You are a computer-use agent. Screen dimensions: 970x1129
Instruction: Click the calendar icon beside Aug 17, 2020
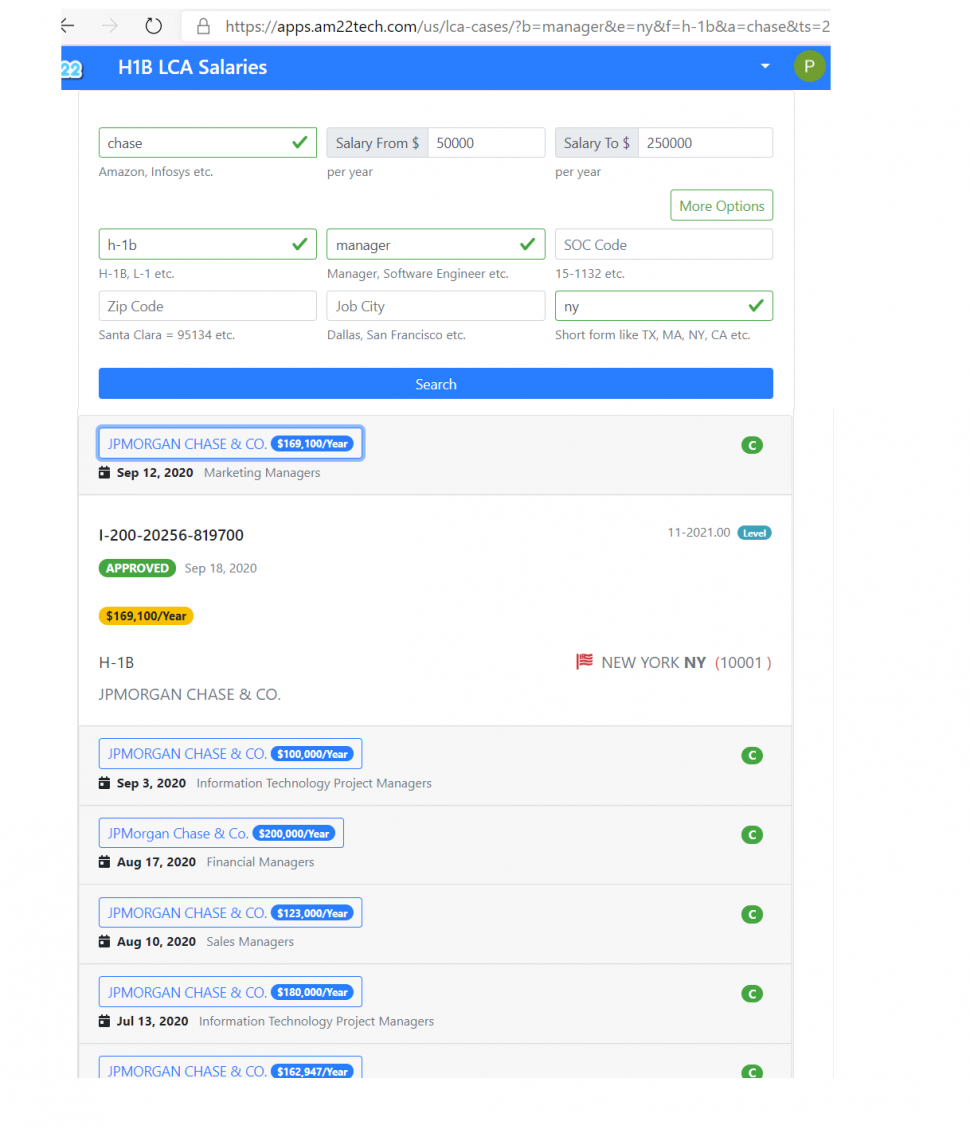104,862
